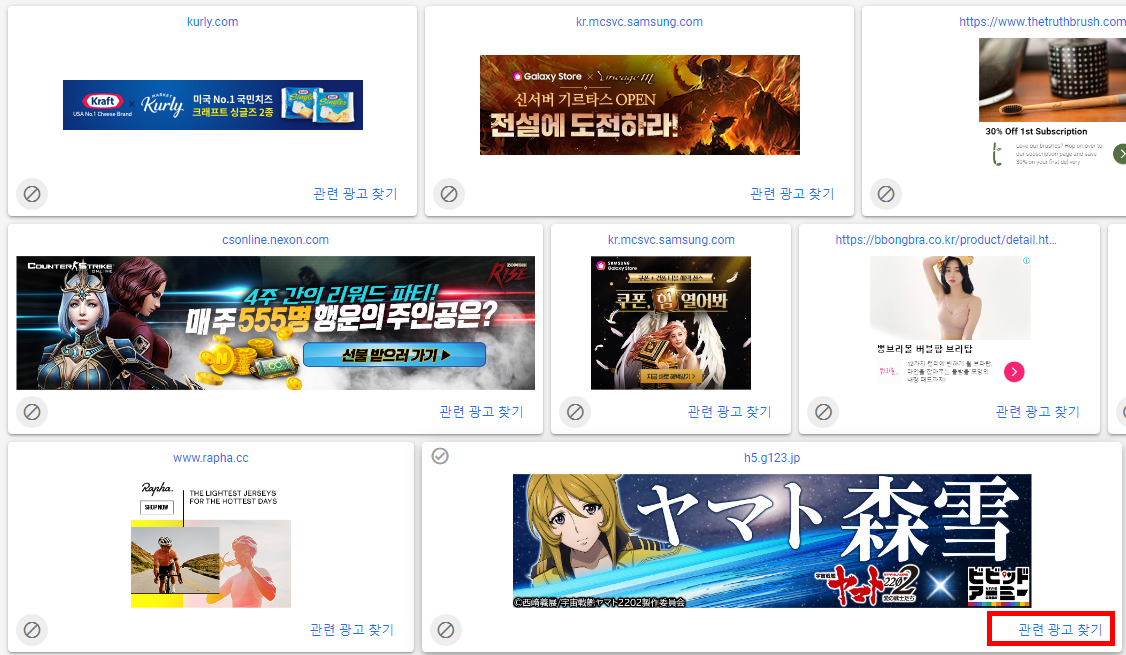Find related ads for kurly.com card
Viewport: 1126px width, 655px height.
coord(355,194)
